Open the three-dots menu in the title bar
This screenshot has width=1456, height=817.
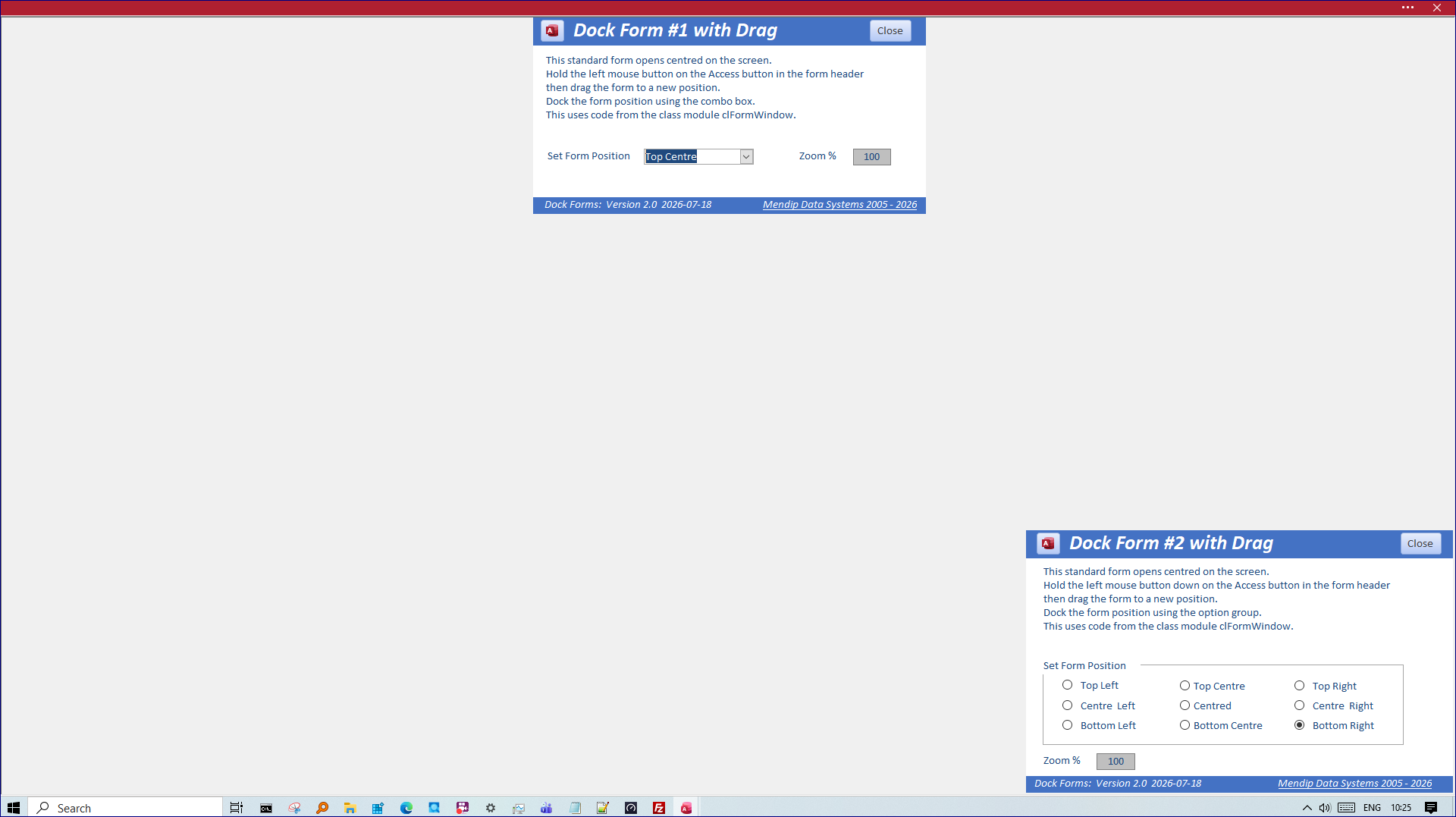pos(1407,8)
